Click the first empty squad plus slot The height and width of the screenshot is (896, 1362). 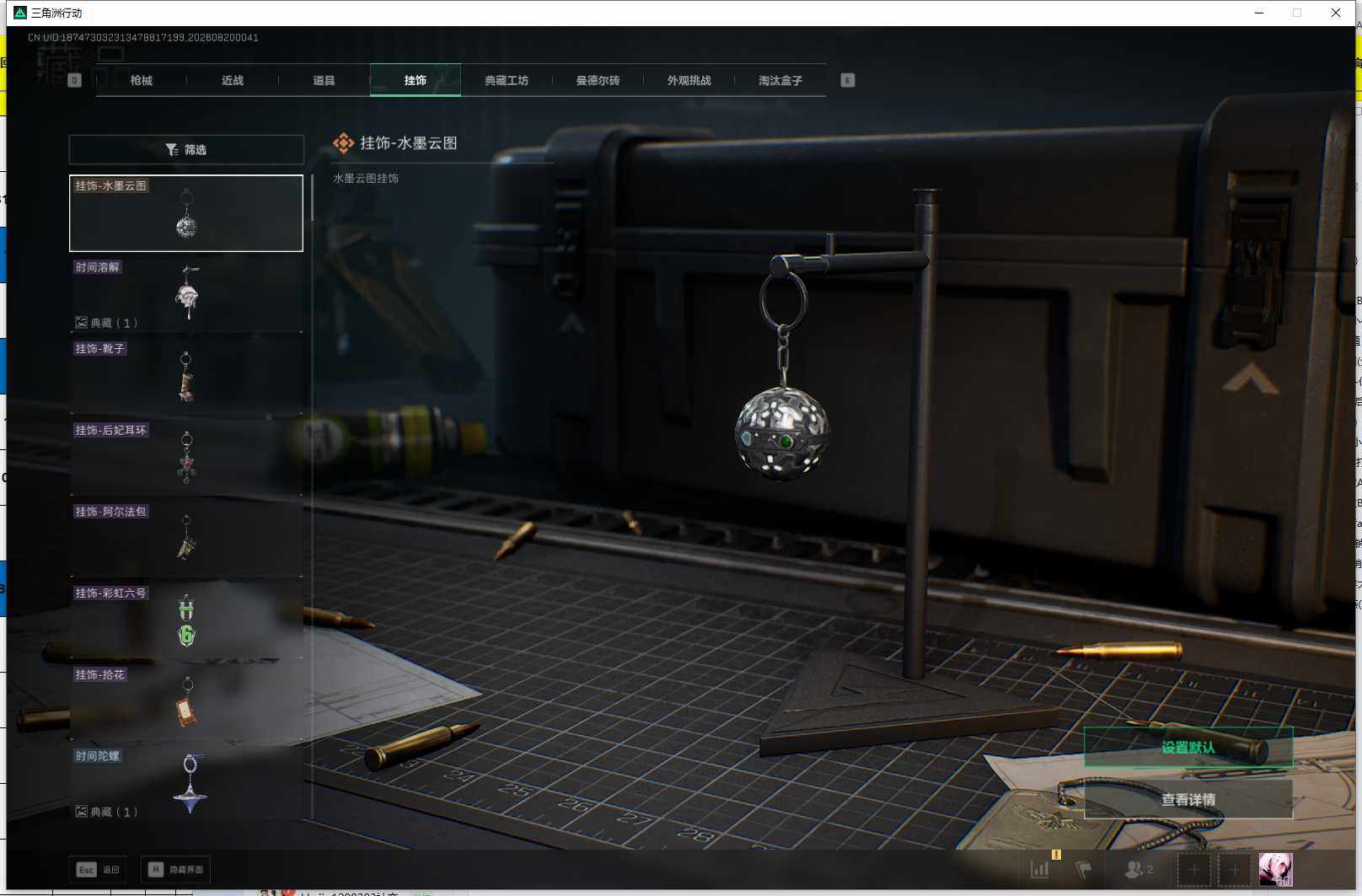coord(1193,869)
